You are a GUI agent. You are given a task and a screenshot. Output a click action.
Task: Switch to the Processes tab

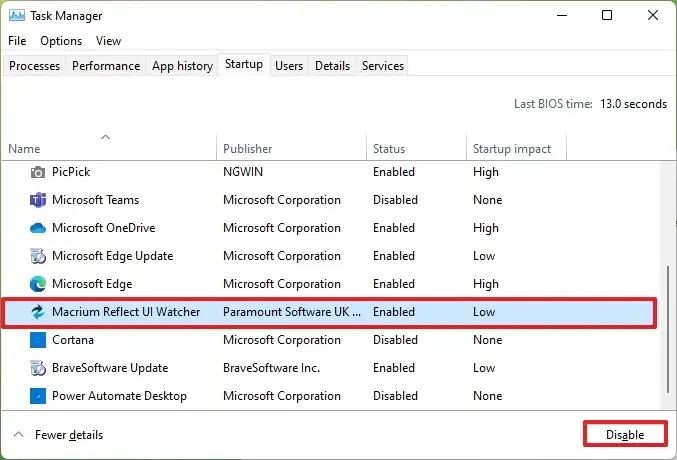(x=35, y=66)
